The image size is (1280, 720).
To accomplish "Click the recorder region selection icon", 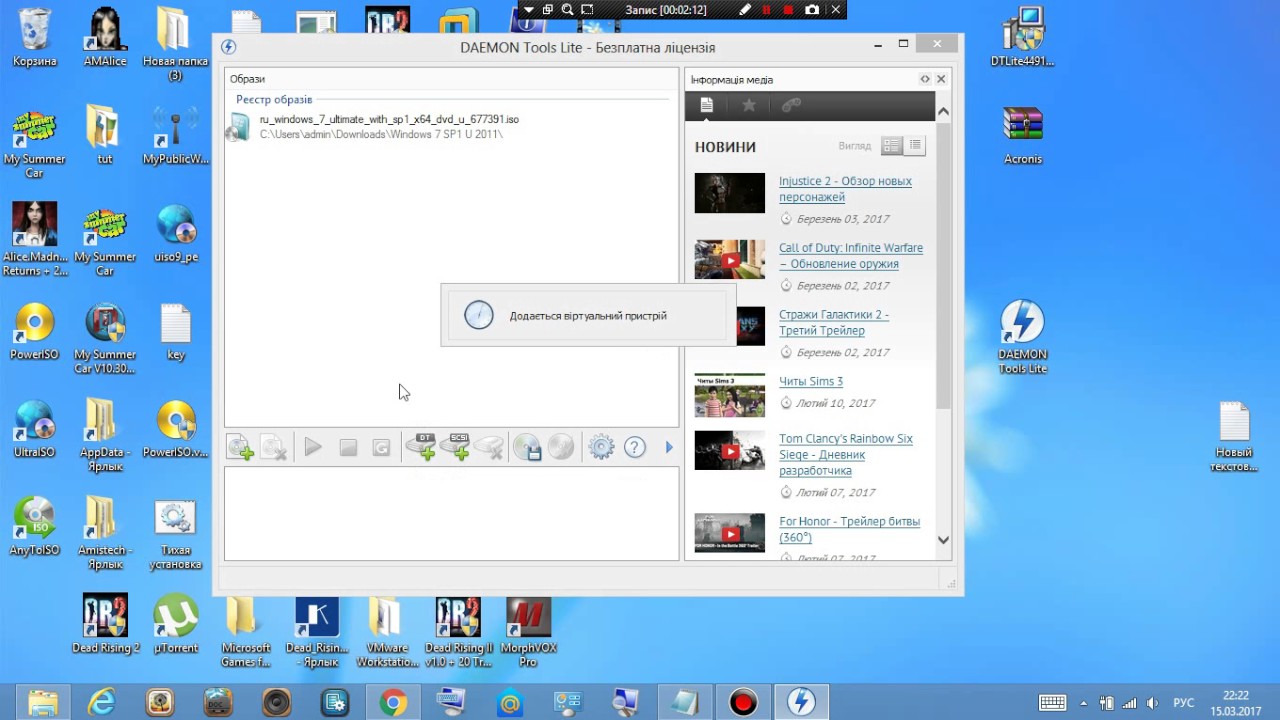I will pyautogui.click(x=587, y=9).
